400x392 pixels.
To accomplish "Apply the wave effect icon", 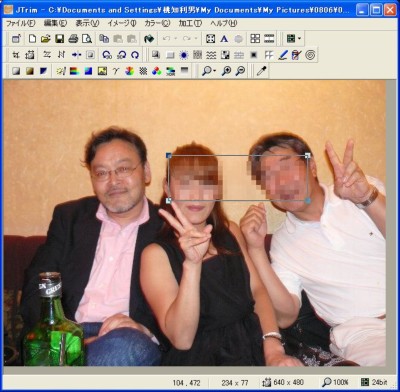I will (x=211, y=55).
